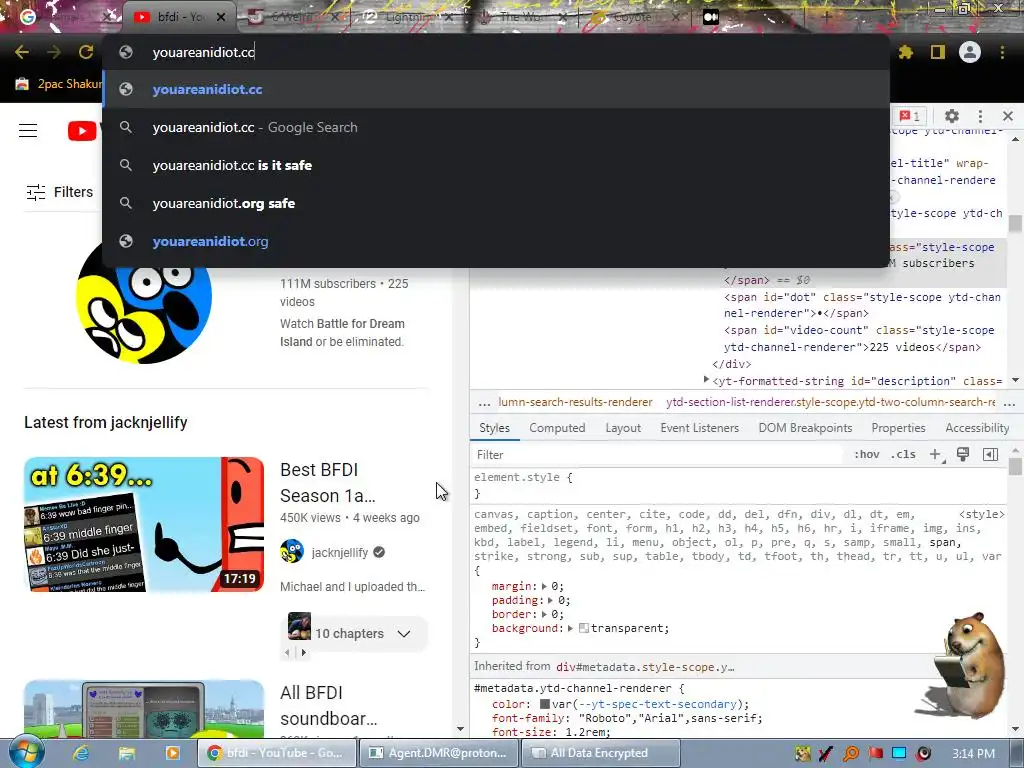Open the 'at 6:39' video thumbnail
Viewport: 1024px width, 768px height.
coord(144,524)
